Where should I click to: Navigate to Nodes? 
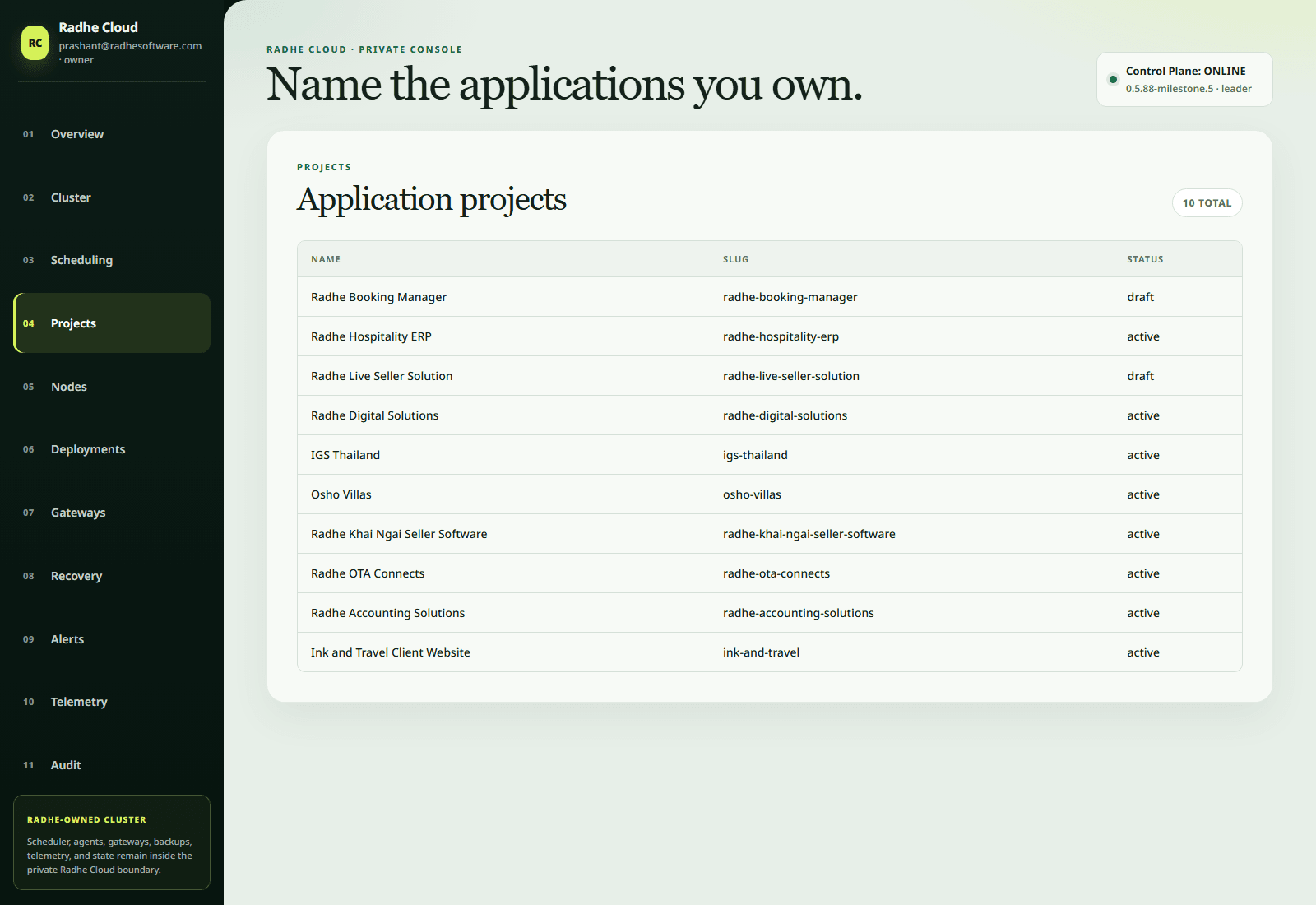pyautogui.click(x=112, y=387)
